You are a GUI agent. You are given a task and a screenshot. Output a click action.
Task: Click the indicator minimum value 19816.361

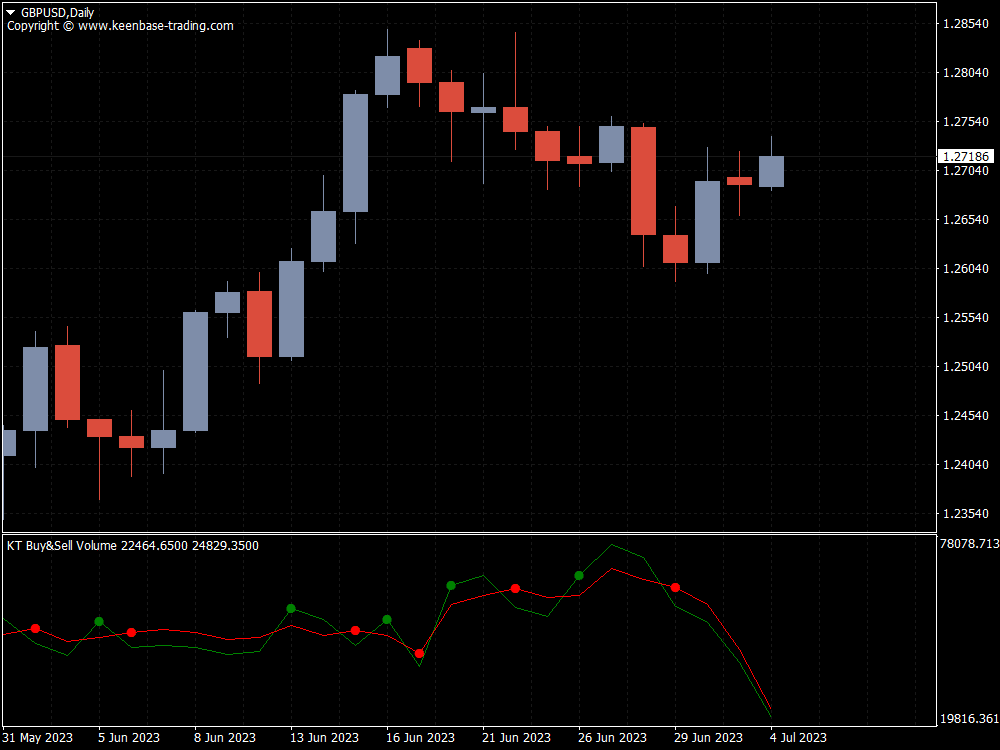(x=965, y=717)
